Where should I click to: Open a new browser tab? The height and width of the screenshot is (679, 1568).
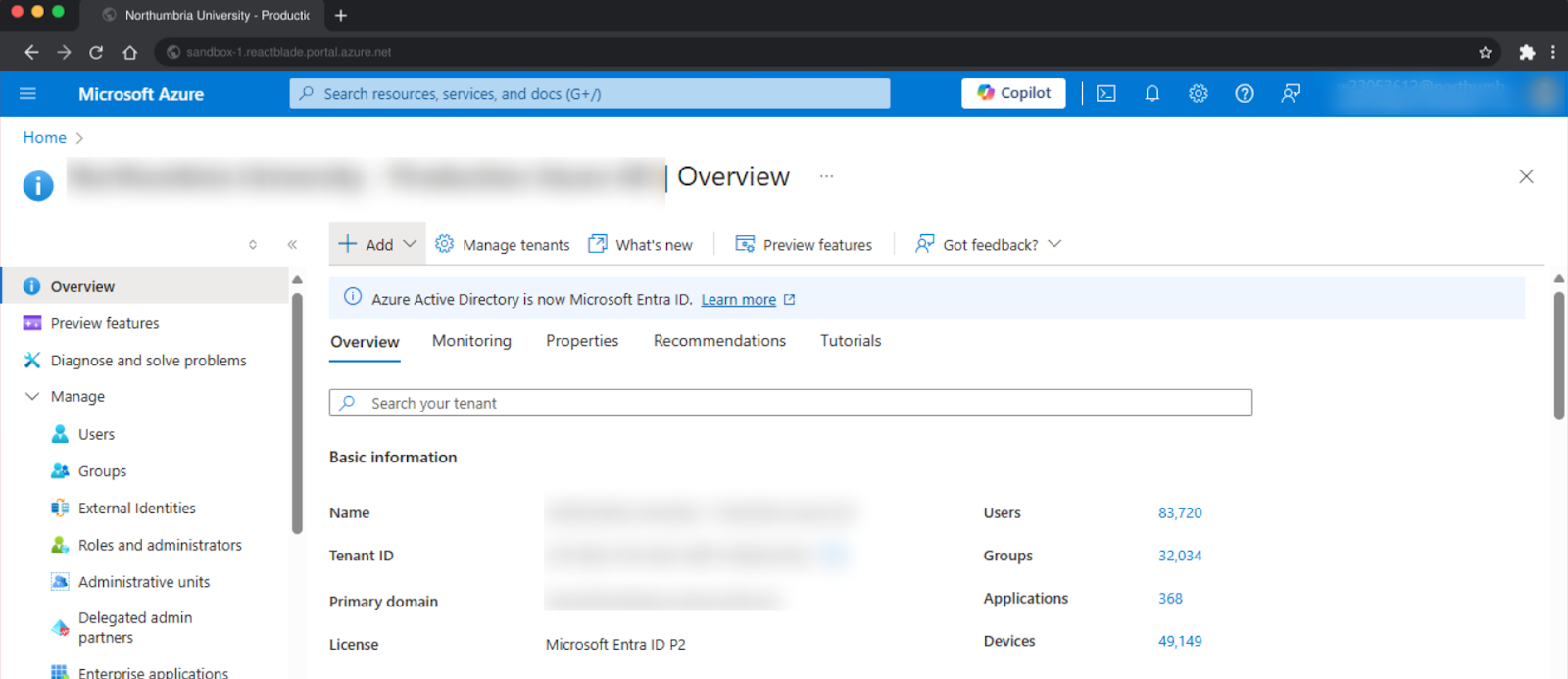[341, 15]
